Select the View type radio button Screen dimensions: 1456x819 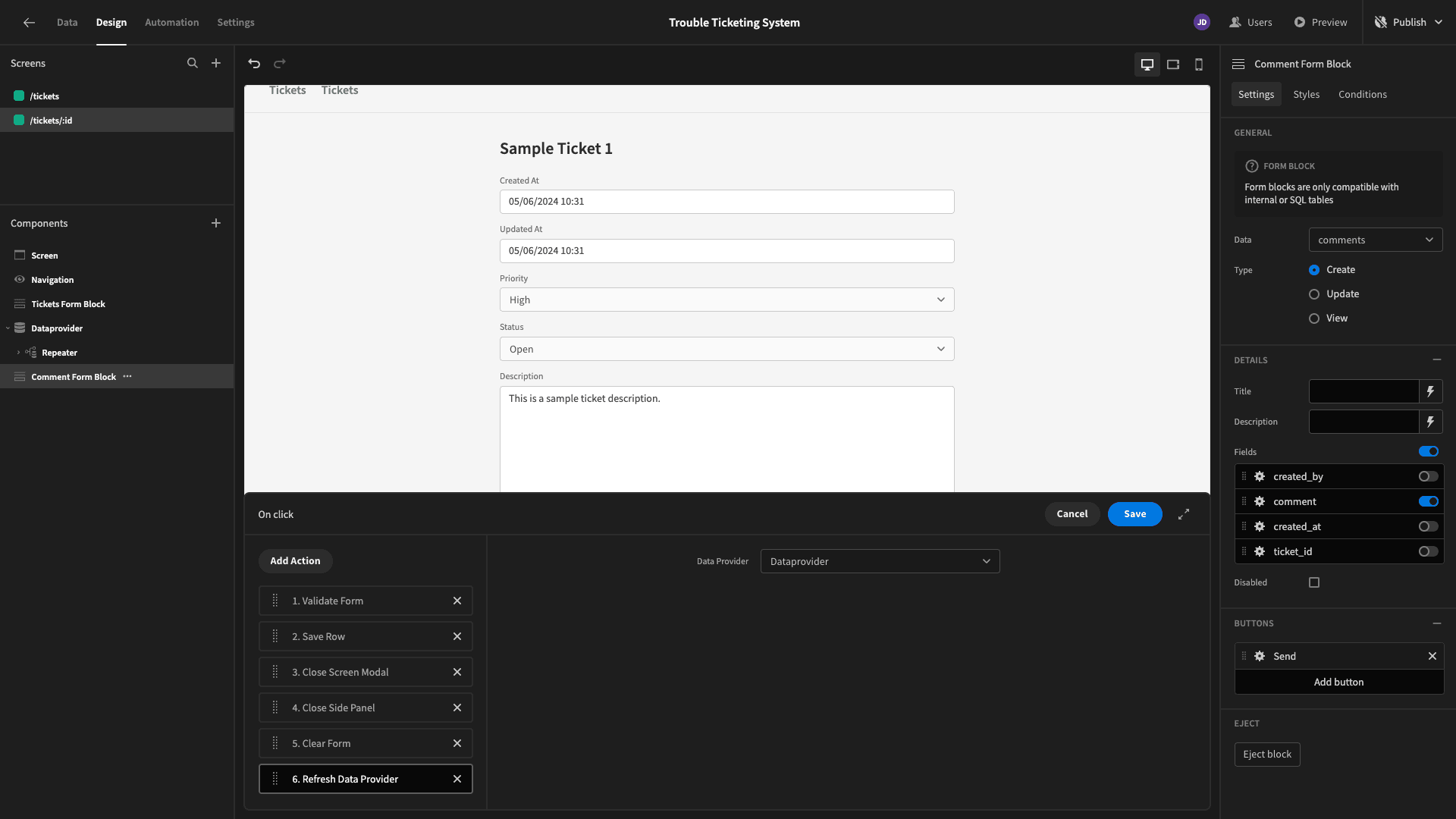click(x=1314, y=318)
